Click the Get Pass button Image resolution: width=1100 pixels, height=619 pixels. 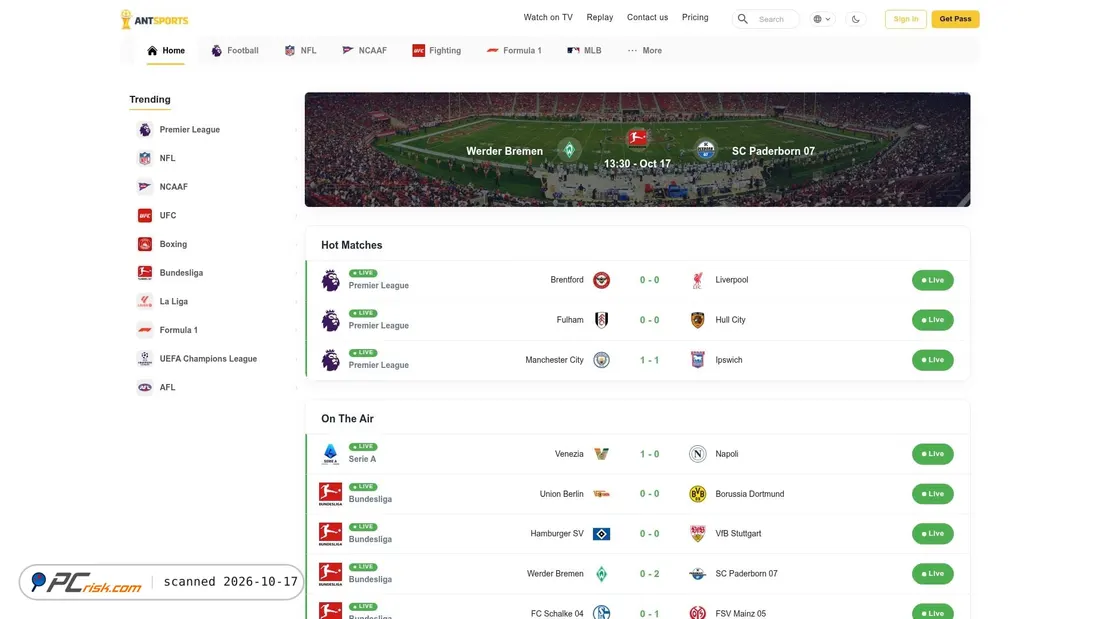(x=955, y=19)
